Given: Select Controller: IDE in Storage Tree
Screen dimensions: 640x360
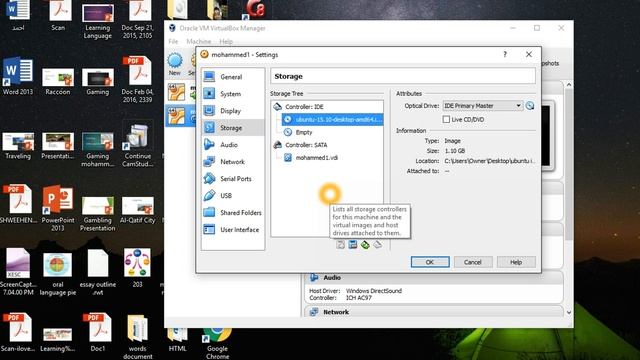Looking at the screenshot, I should coord(304,107).
